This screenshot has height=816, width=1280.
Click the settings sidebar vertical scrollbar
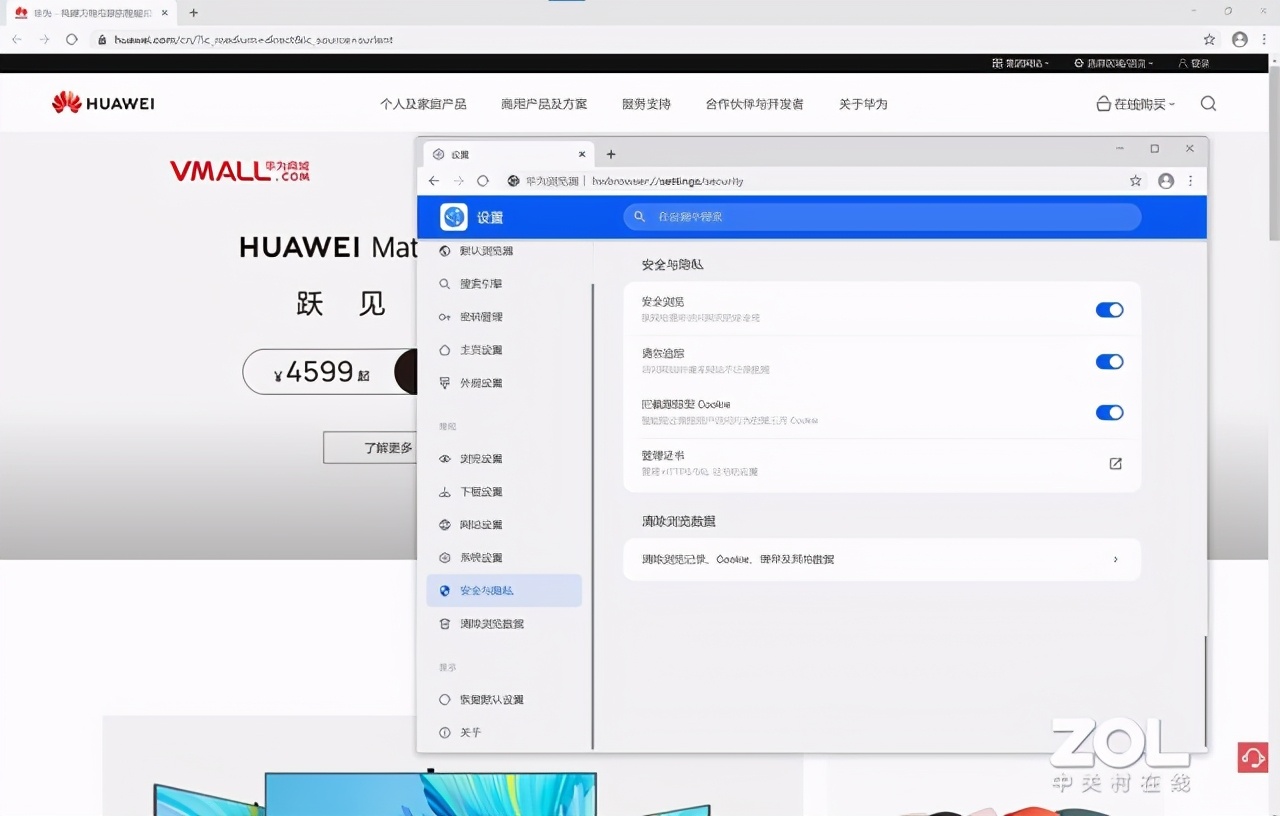(593, 515)
